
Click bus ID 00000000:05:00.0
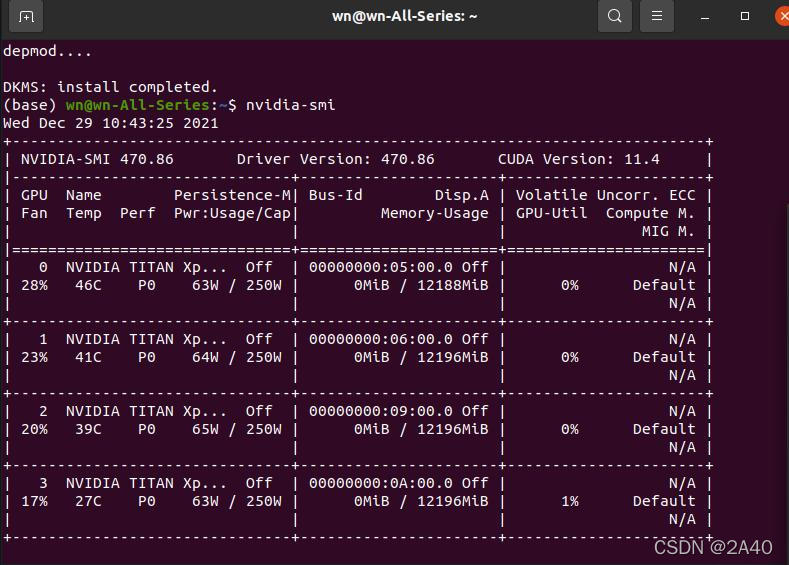(380, 267)
